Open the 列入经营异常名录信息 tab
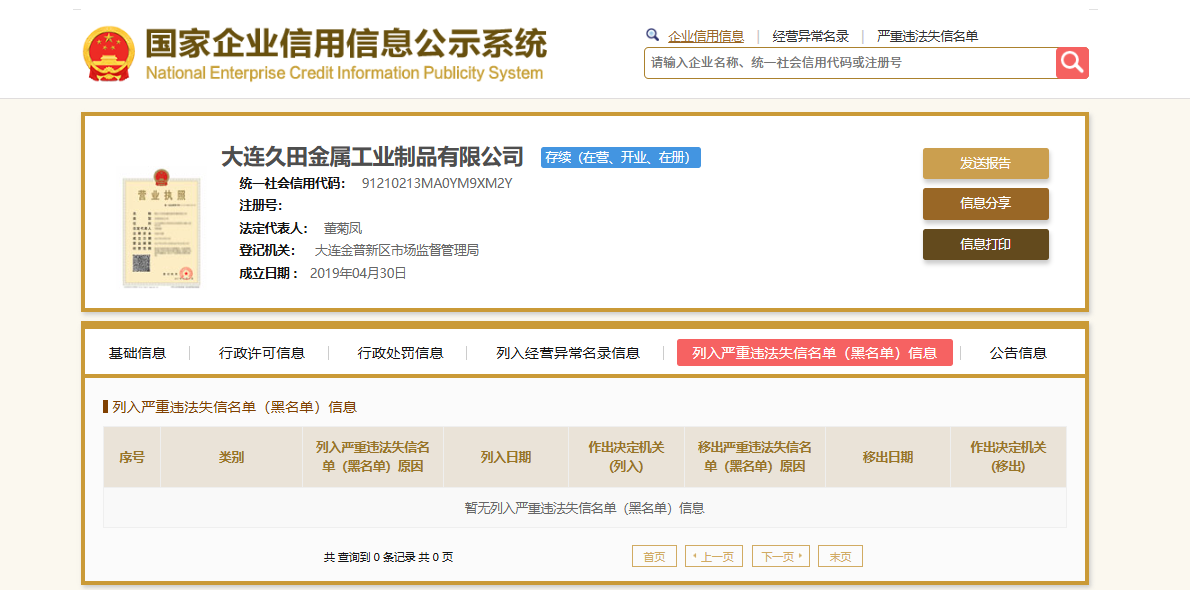 click(x=568, y=353)
